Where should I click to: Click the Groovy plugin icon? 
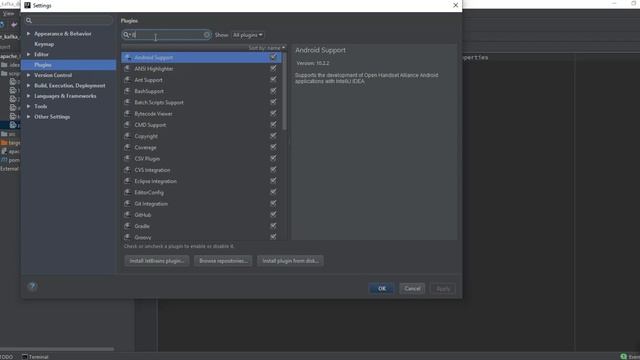[x=127, y=237]
